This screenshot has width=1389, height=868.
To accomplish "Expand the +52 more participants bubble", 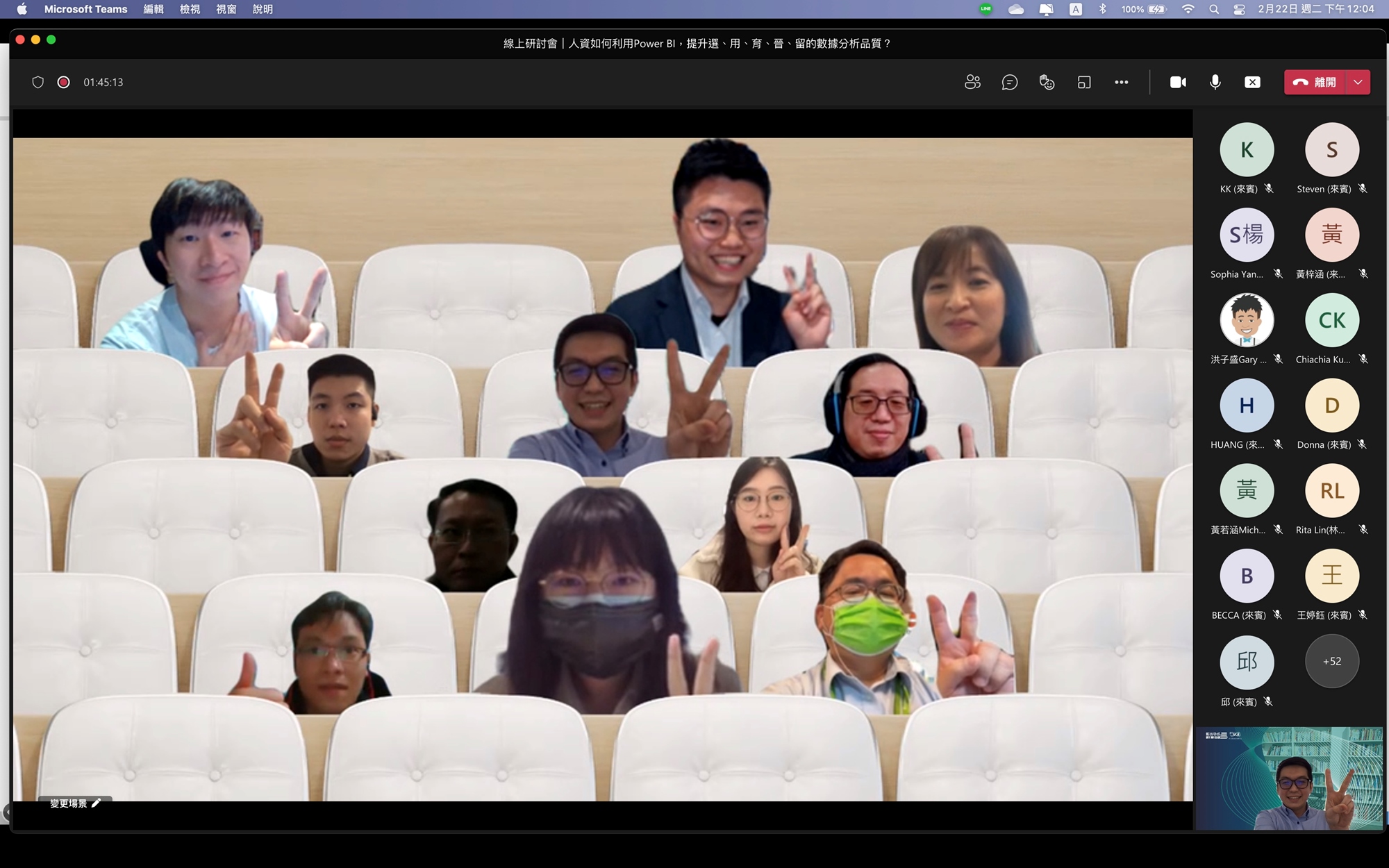I will point(1331,661).
